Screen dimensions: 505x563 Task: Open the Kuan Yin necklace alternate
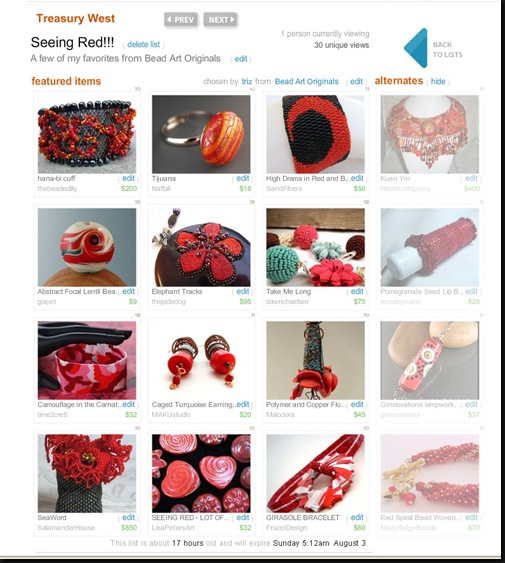430,134
